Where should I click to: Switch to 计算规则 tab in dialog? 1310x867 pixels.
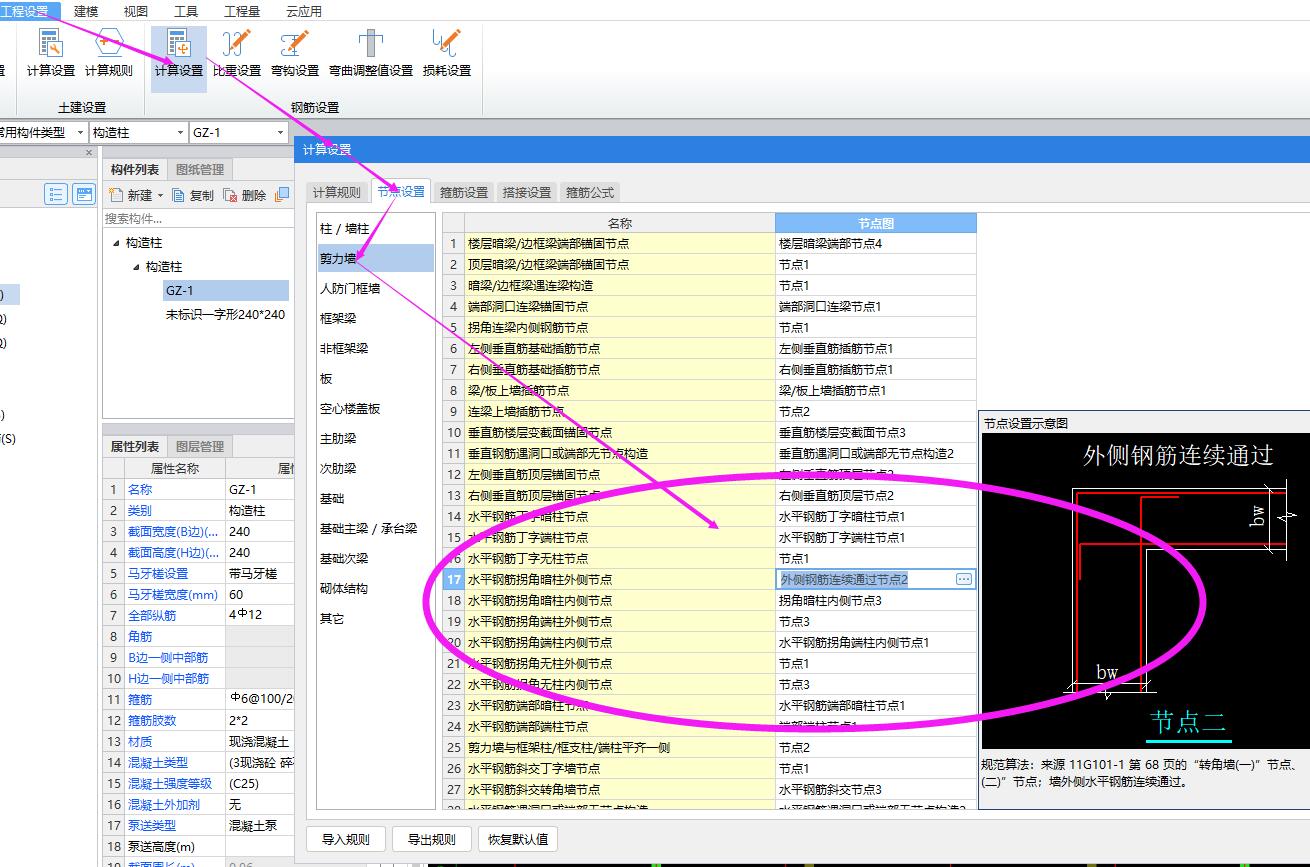coord(337,192)
